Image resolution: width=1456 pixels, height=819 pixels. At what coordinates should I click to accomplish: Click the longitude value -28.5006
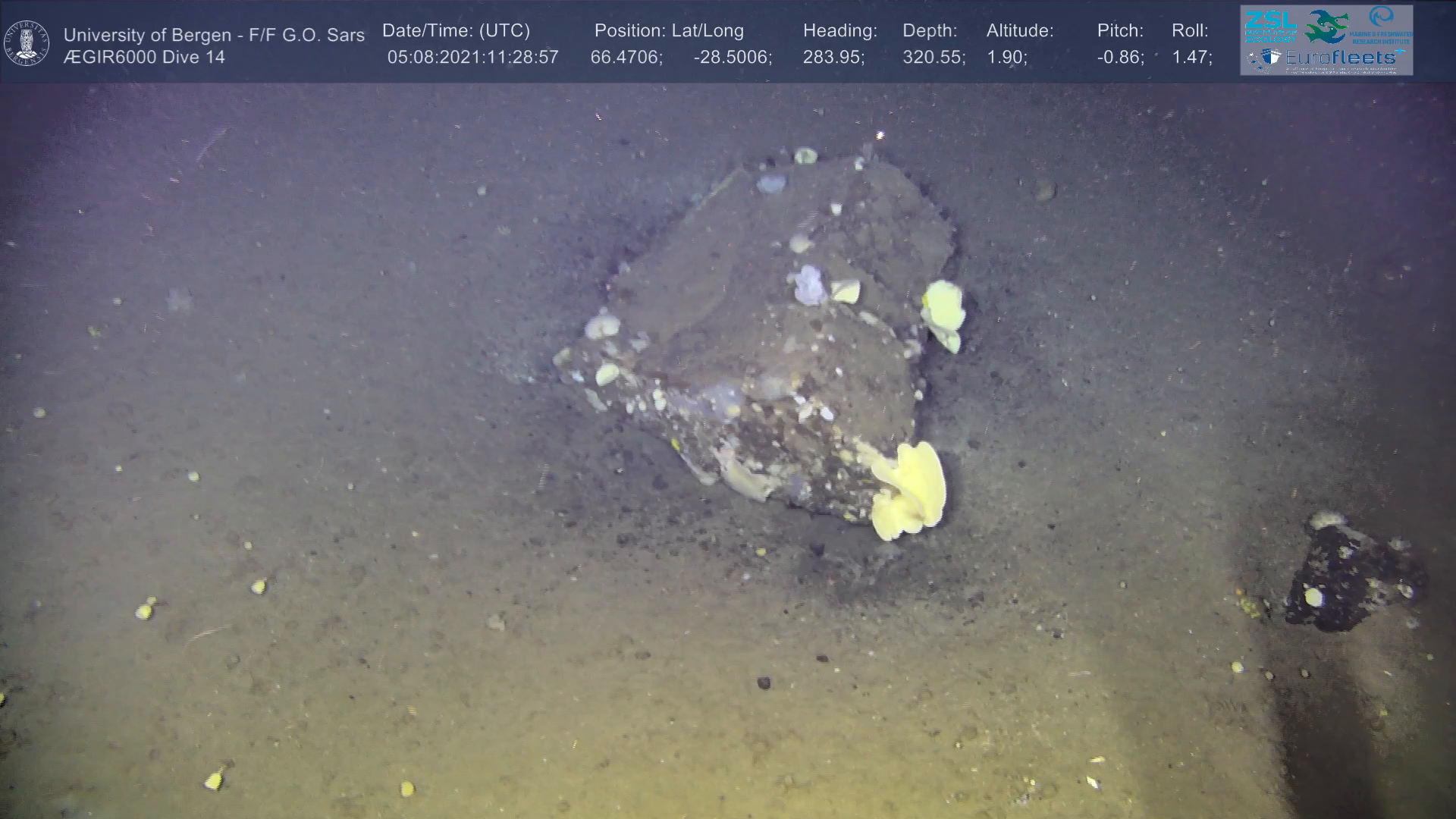pos(733,58)
